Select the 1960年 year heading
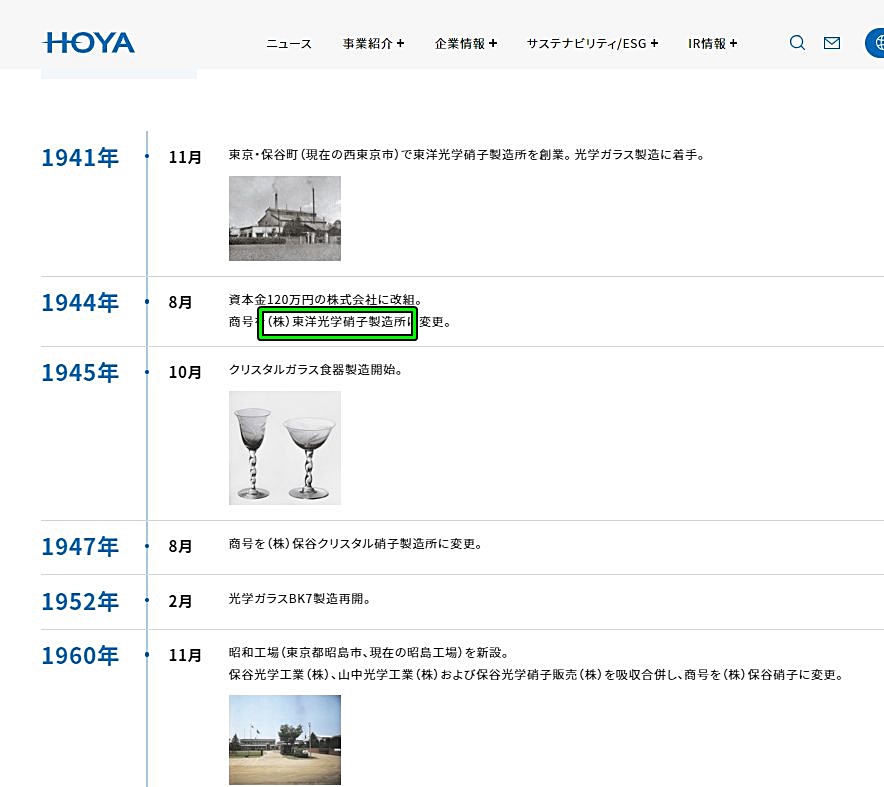This screenshot has height=787, width=884. (80, 655)
